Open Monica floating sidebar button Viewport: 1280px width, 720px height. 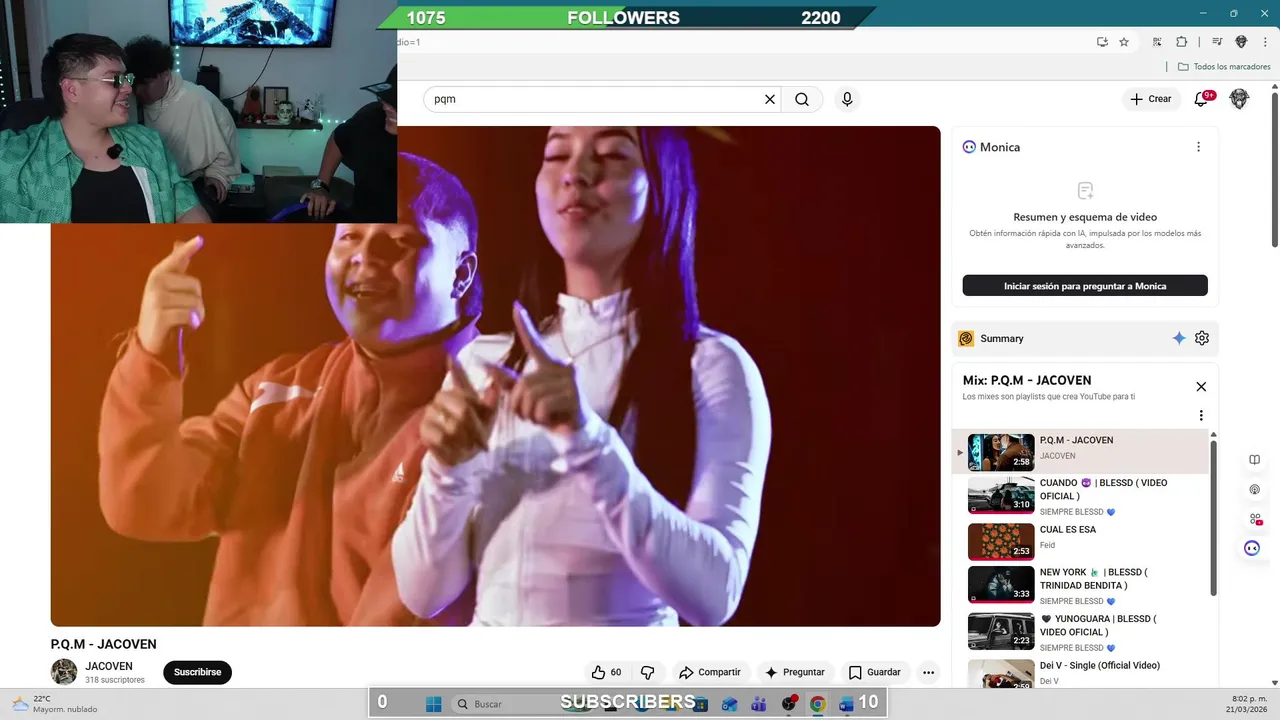coord(1252,548)
